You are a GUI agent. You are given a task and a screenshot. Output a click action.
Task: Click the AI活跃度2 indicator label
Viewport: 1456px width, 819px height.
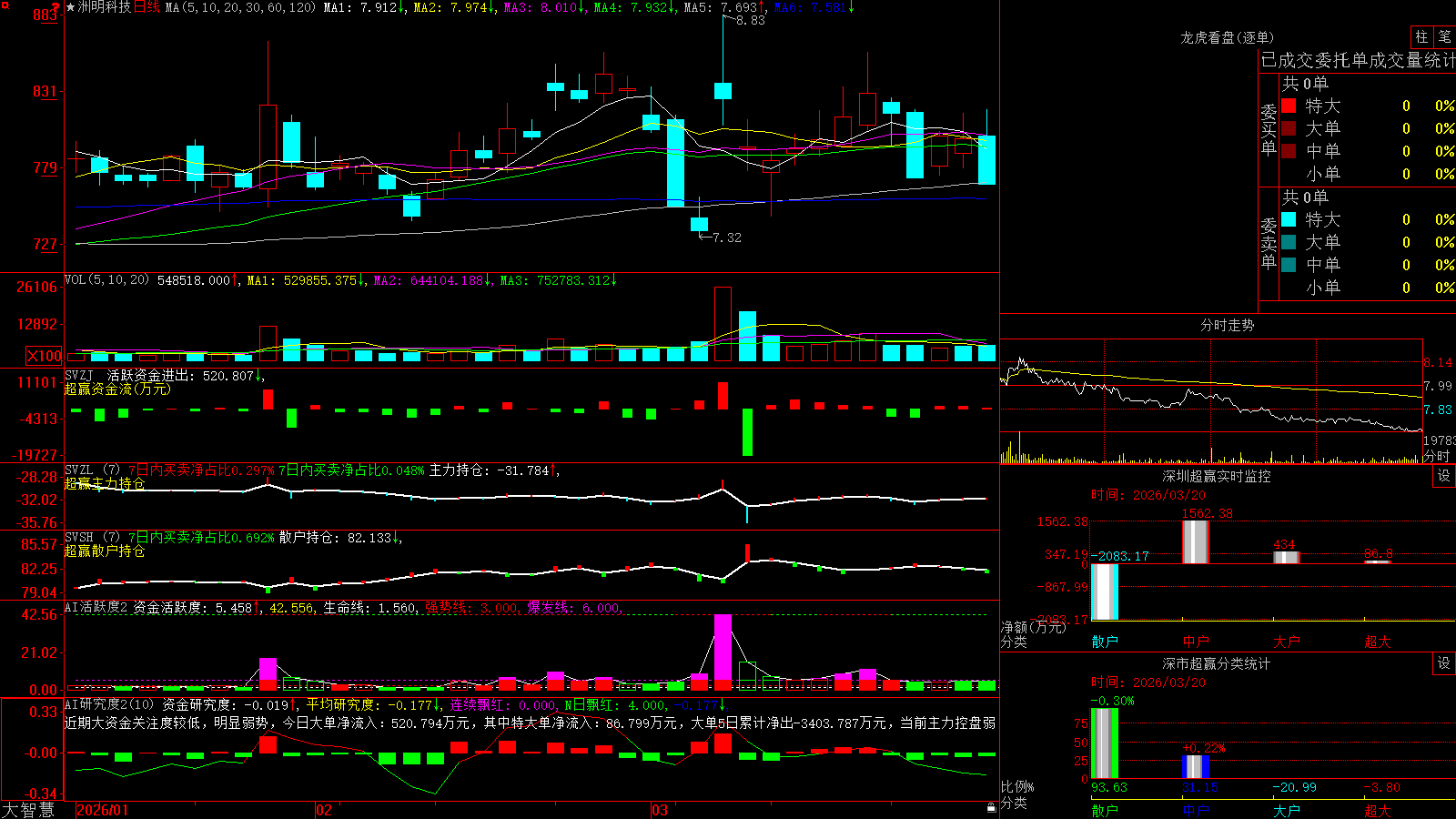96,607
